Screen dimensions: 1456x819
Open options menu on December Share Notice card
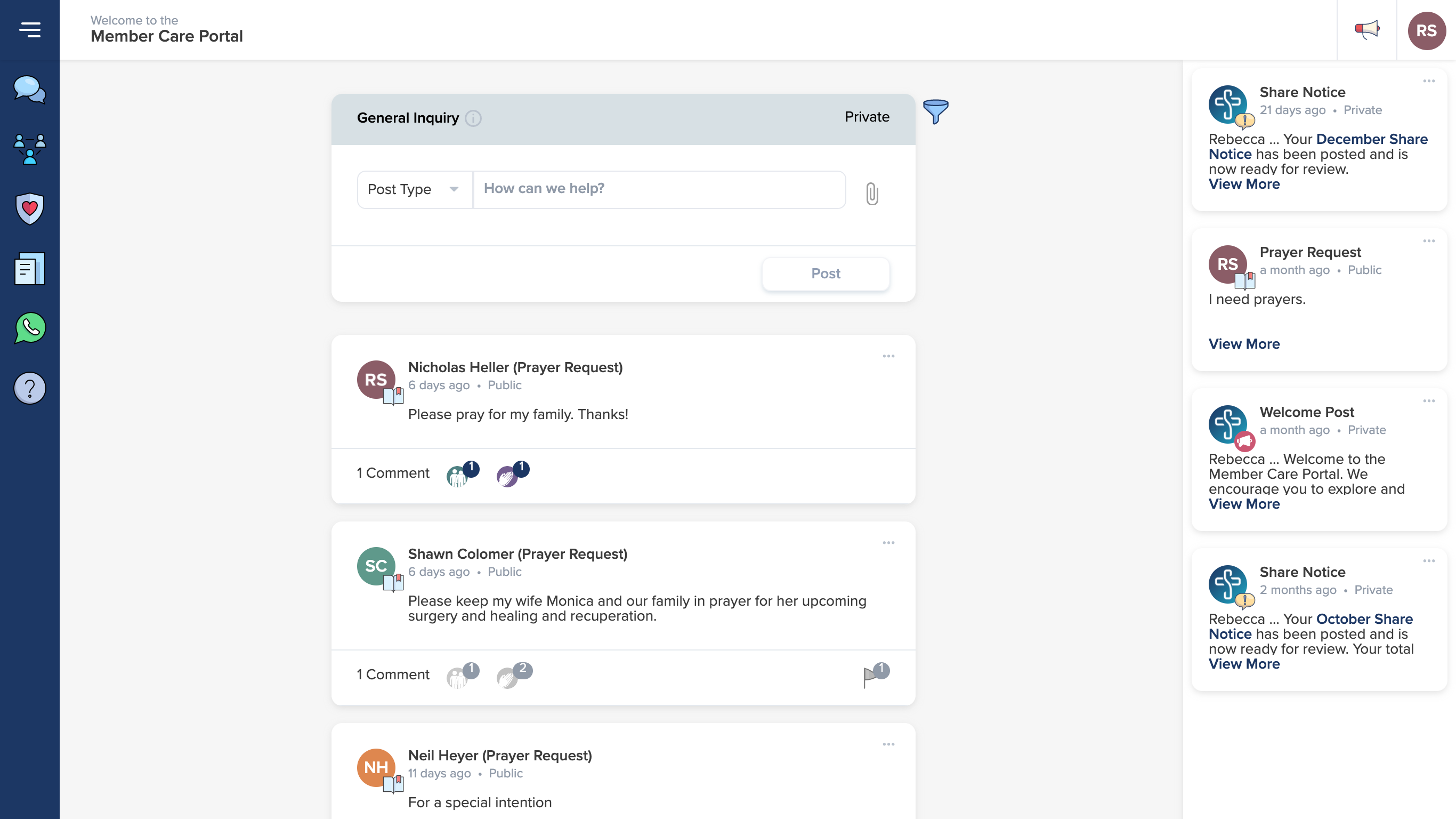click(x=1429, y=82)
